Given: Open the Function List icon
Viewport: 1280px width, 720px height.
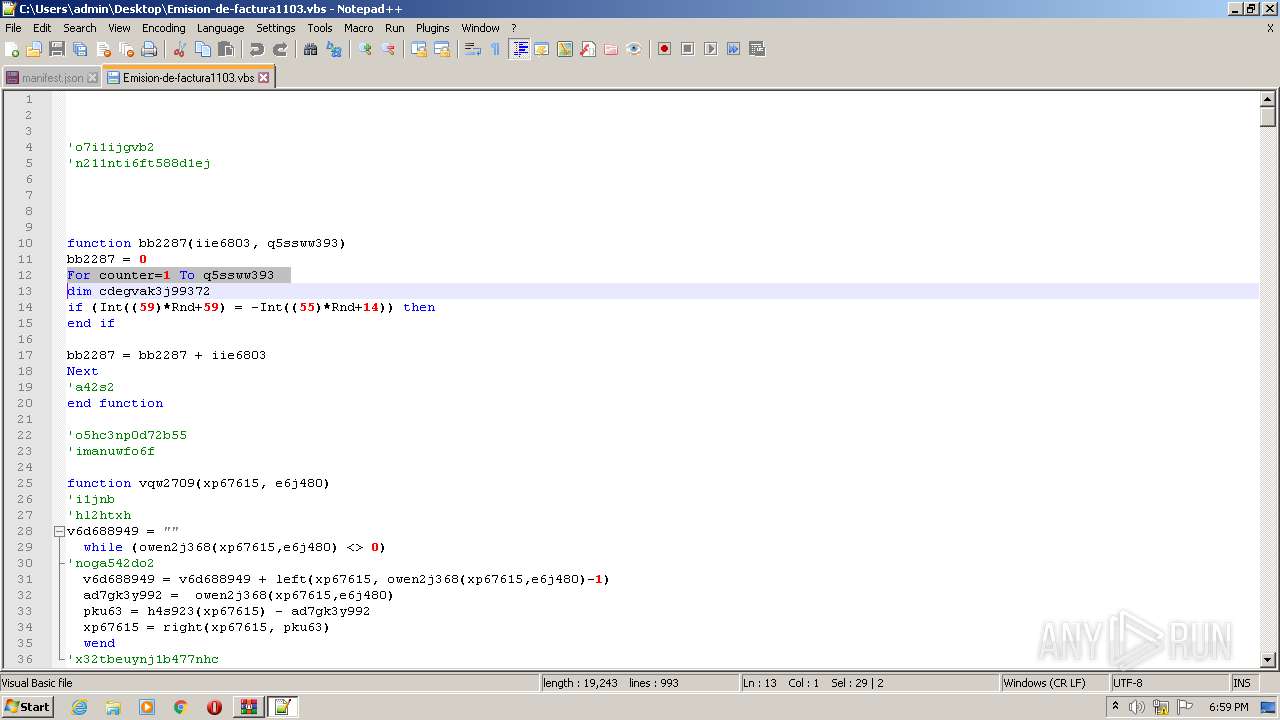Looking at the screenshot, I should coord(588,49).
